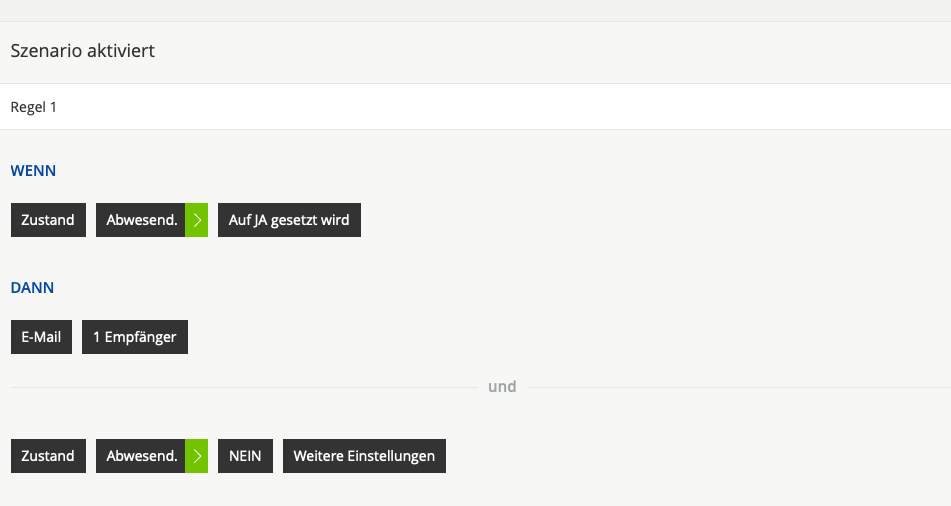
Task: Click the WENN section heading
Action: click(x=33, y=171)
